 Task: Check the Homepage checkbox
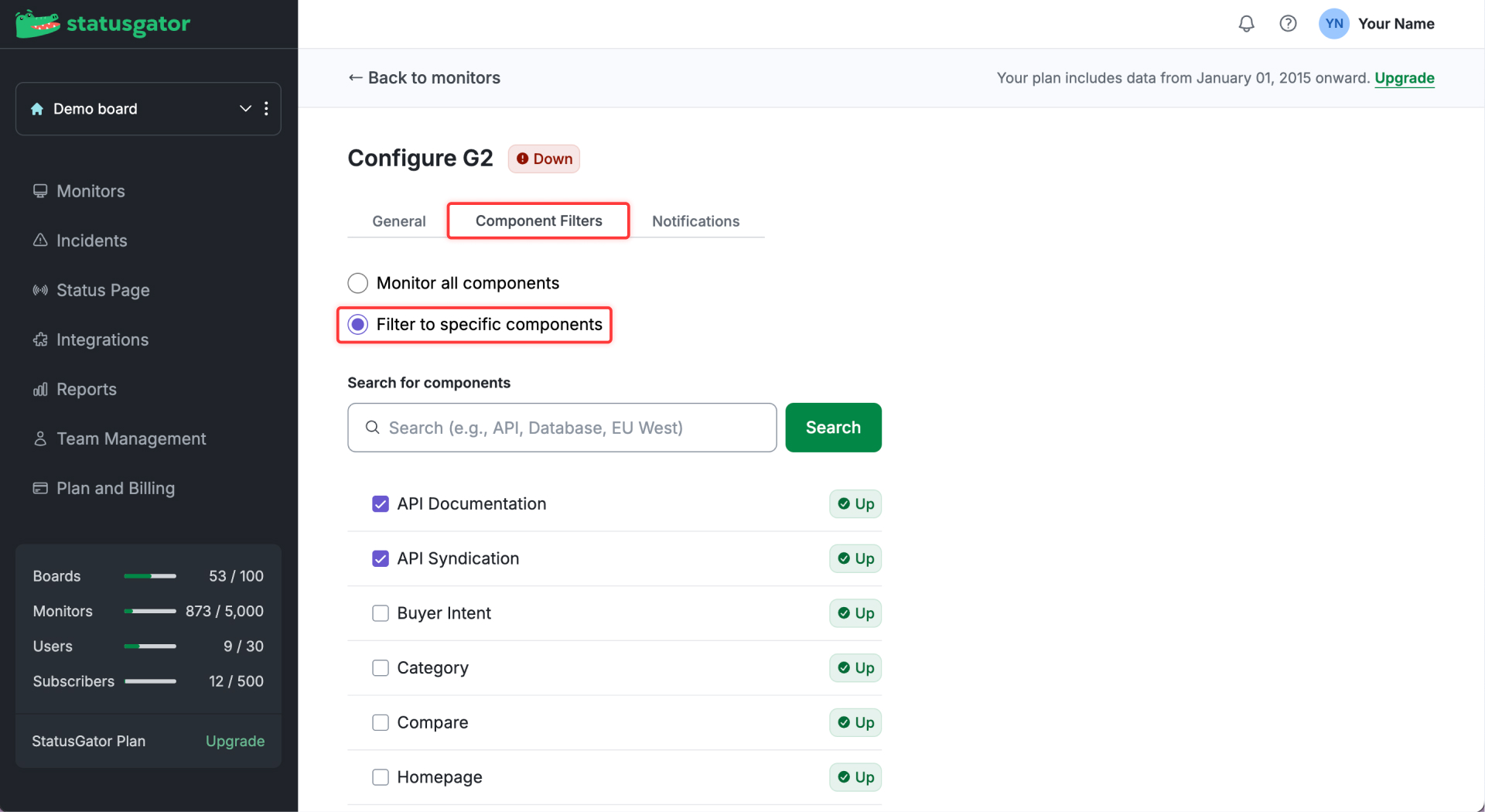click(x=381, y=777)
